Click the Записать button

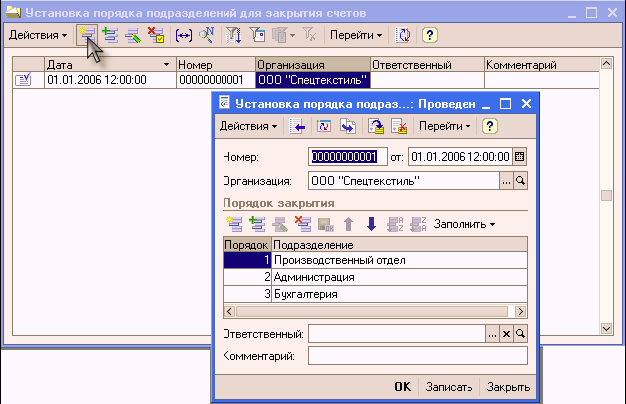(449, 387)
